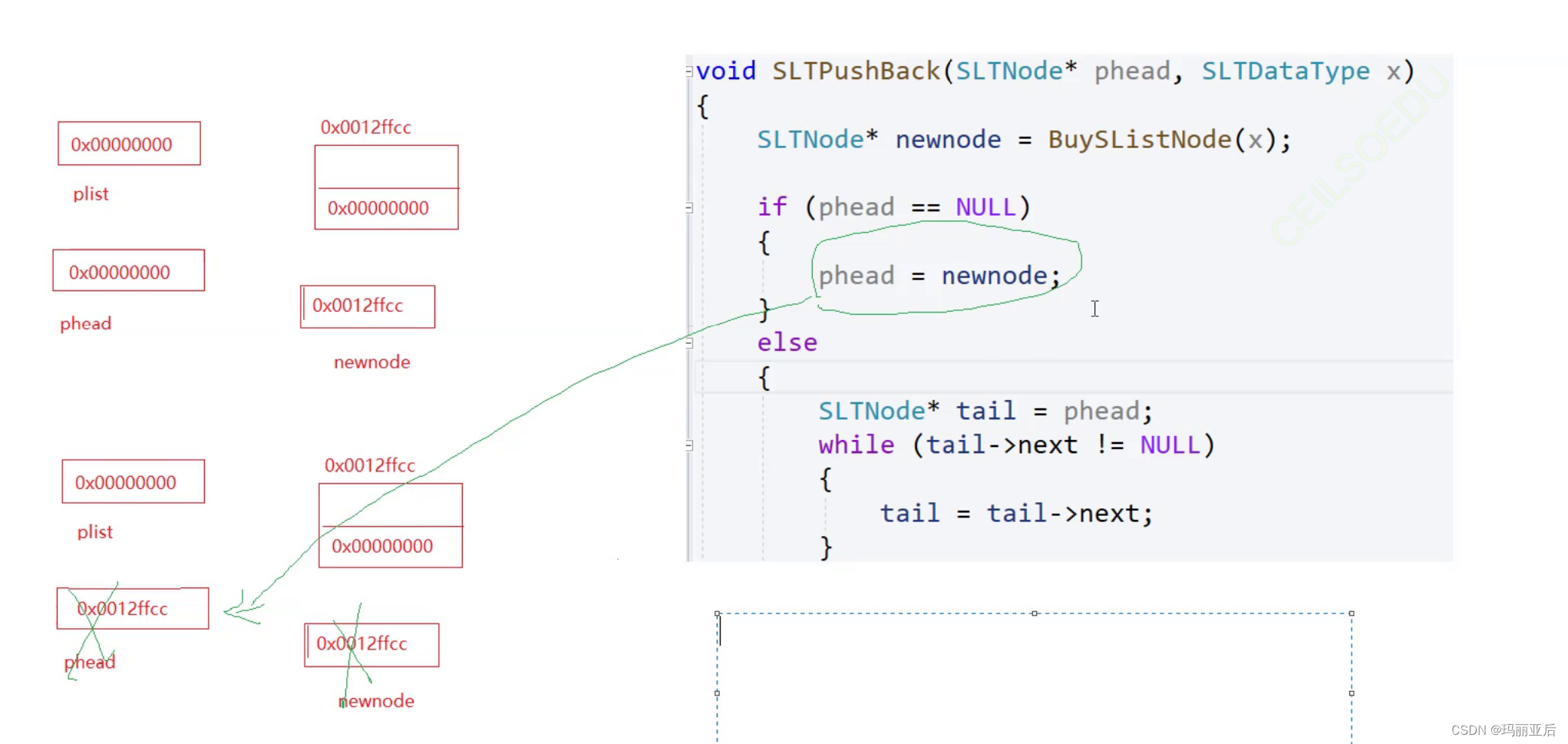Click the crossed-out newnode label
The width and height of the screenshot is (1568, 744).
[376, 701]
